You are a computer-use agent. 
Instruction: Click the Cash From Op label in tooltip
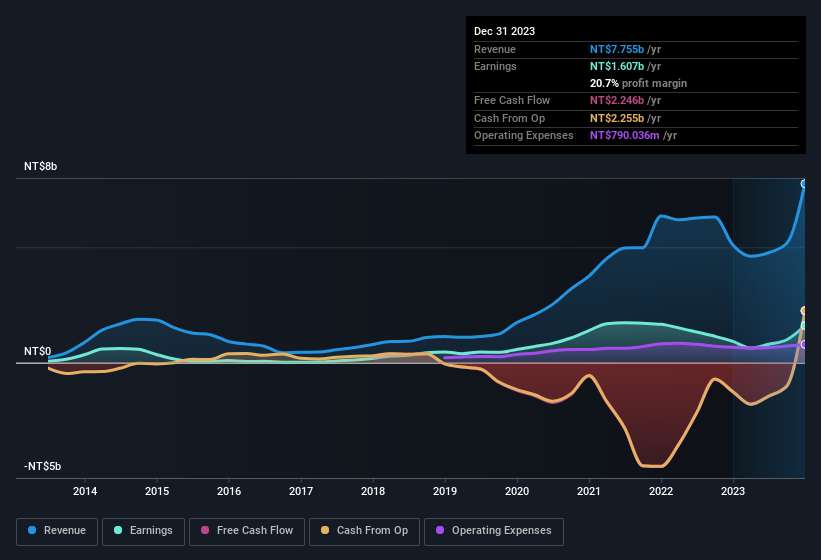509,118
